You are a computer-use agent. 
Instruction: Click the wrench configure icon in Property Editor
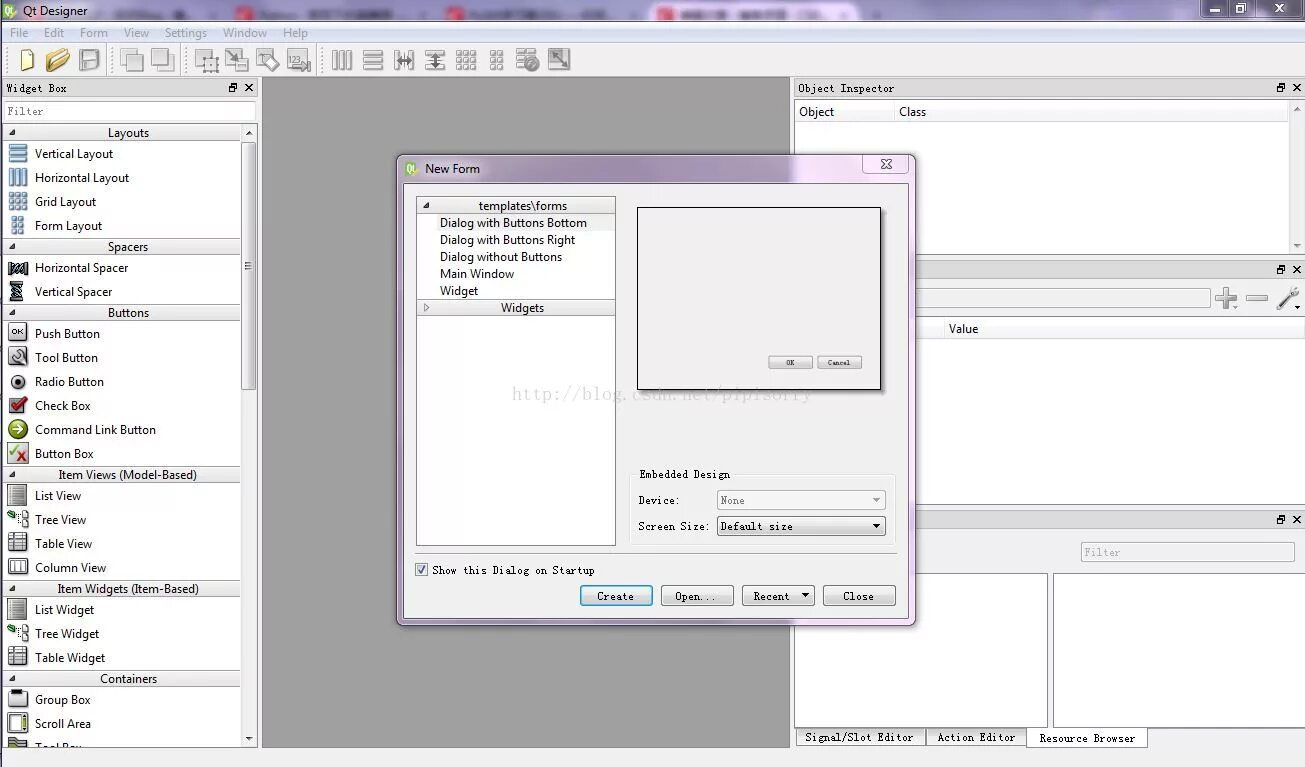(1288, 298)
